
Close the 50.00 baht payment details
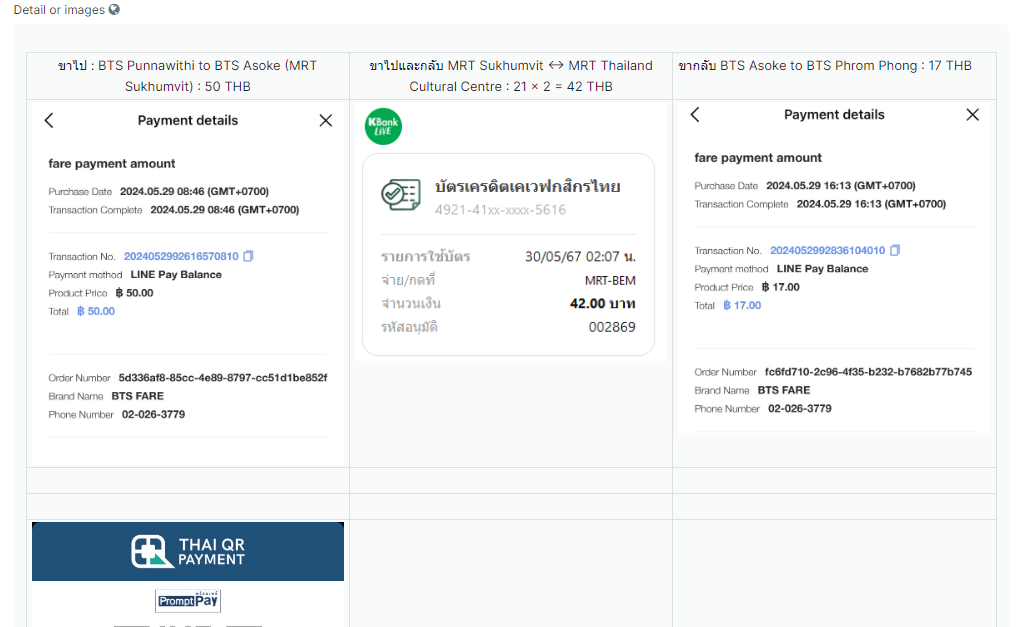[326, 120]
